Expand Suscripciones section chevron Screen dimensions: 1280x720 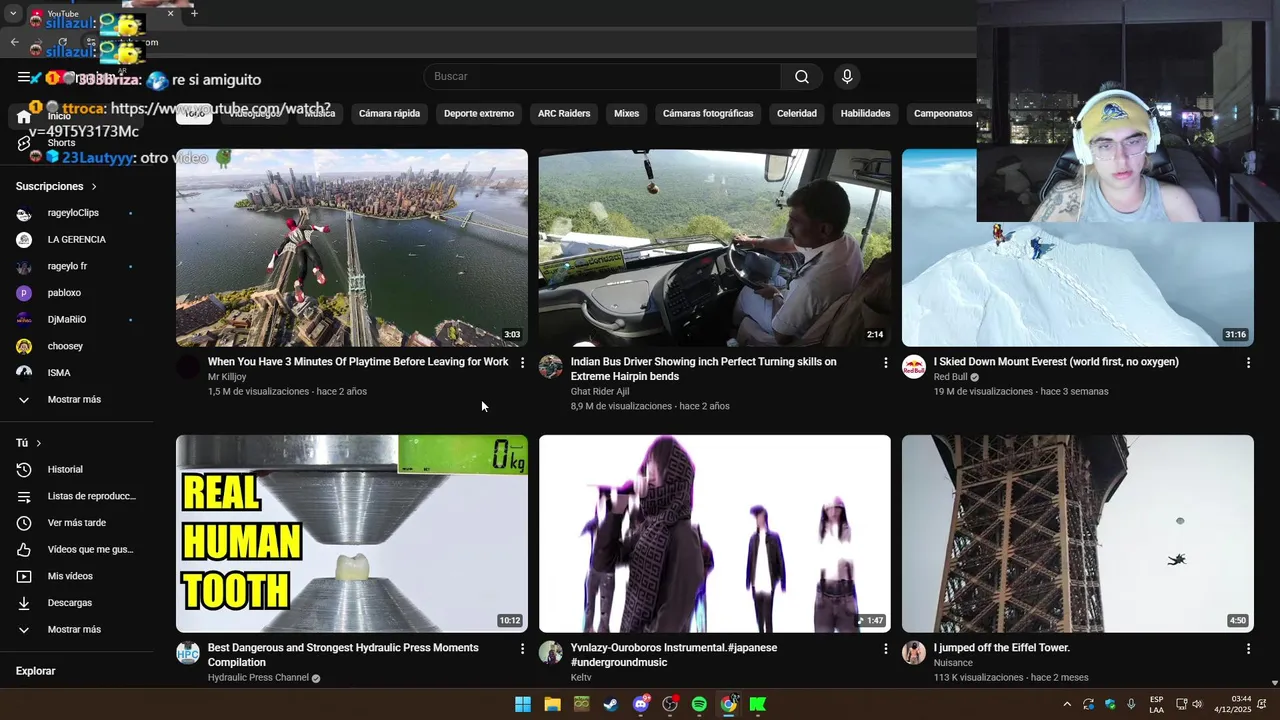(94, 187)
